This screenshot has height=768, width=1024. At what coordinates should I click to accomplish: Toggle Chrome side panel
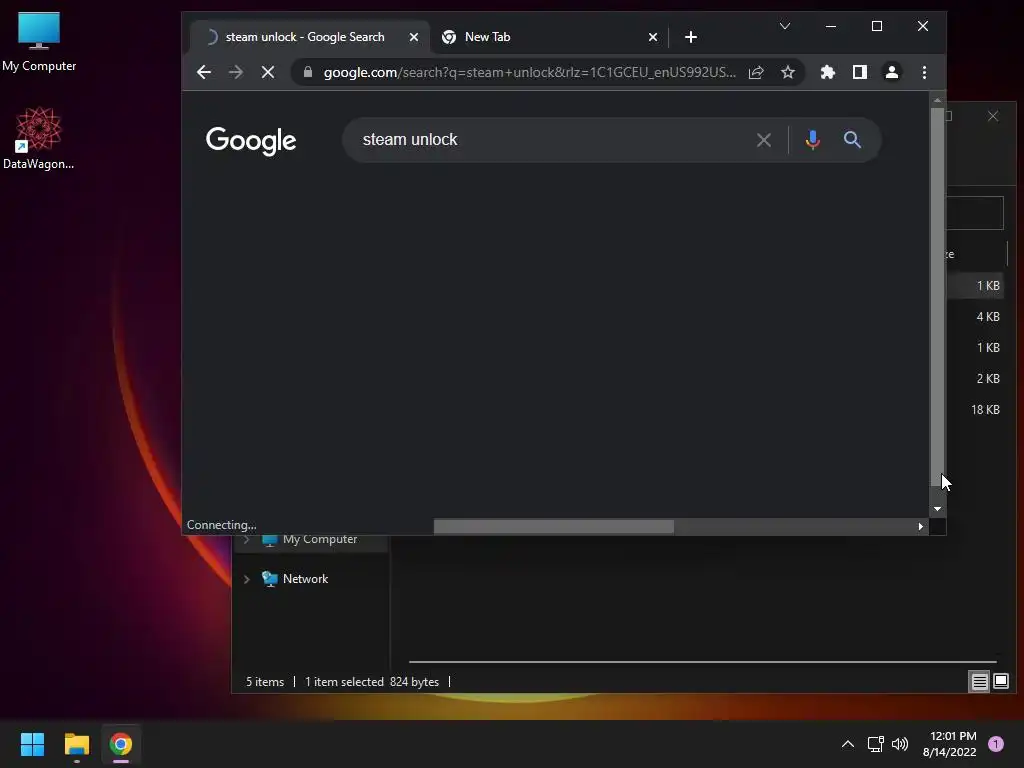pyautogui.click(x=859, y=72)
